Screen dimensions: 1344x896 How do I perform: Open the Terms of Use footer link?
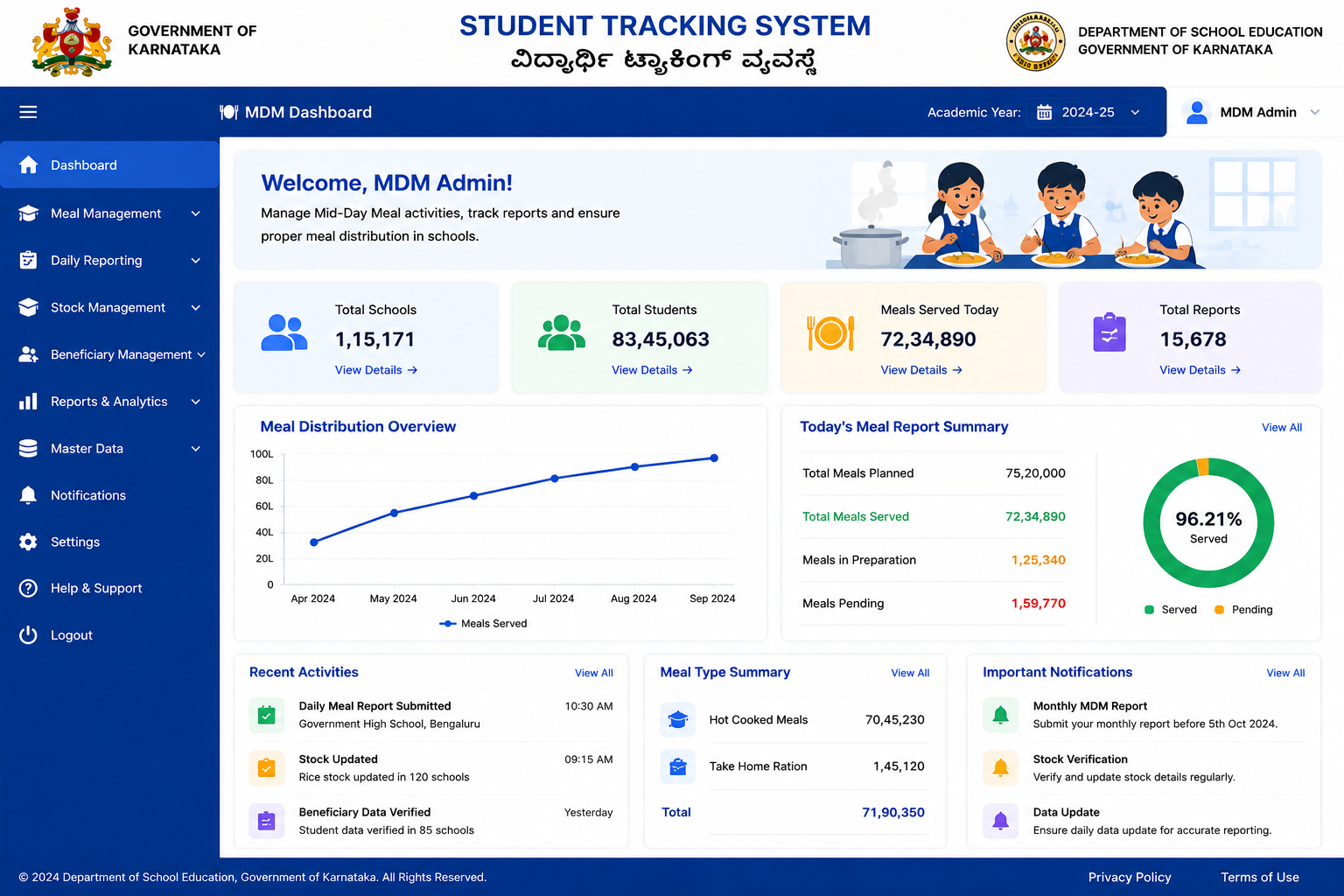tap(1260, 878)
